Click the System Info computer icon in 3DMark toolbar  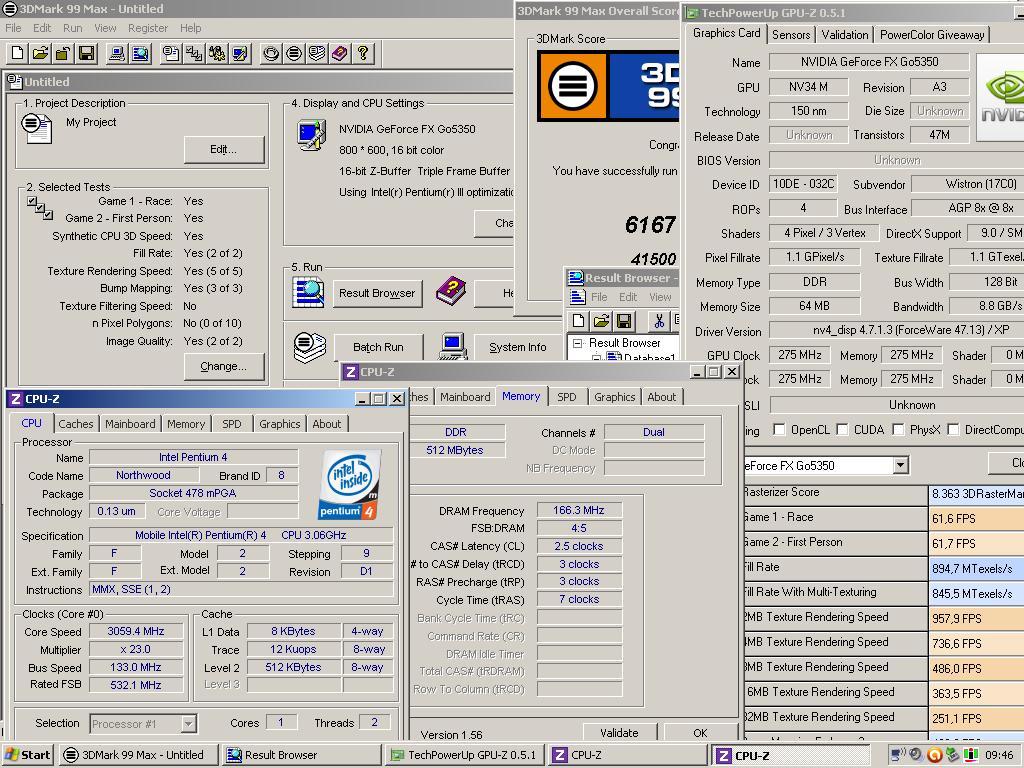(x=117, y=54)
